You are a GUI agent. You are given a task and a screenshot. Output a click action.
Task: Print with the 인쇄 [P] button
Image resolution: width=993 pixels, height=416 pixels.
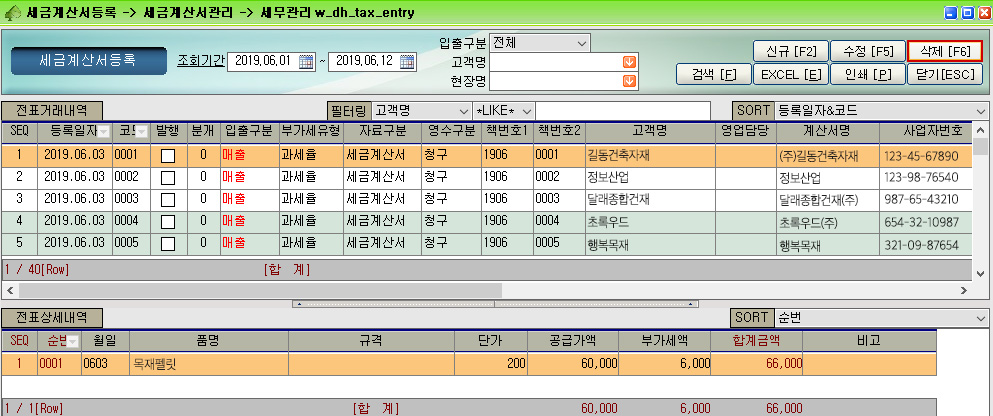[867, 74]
